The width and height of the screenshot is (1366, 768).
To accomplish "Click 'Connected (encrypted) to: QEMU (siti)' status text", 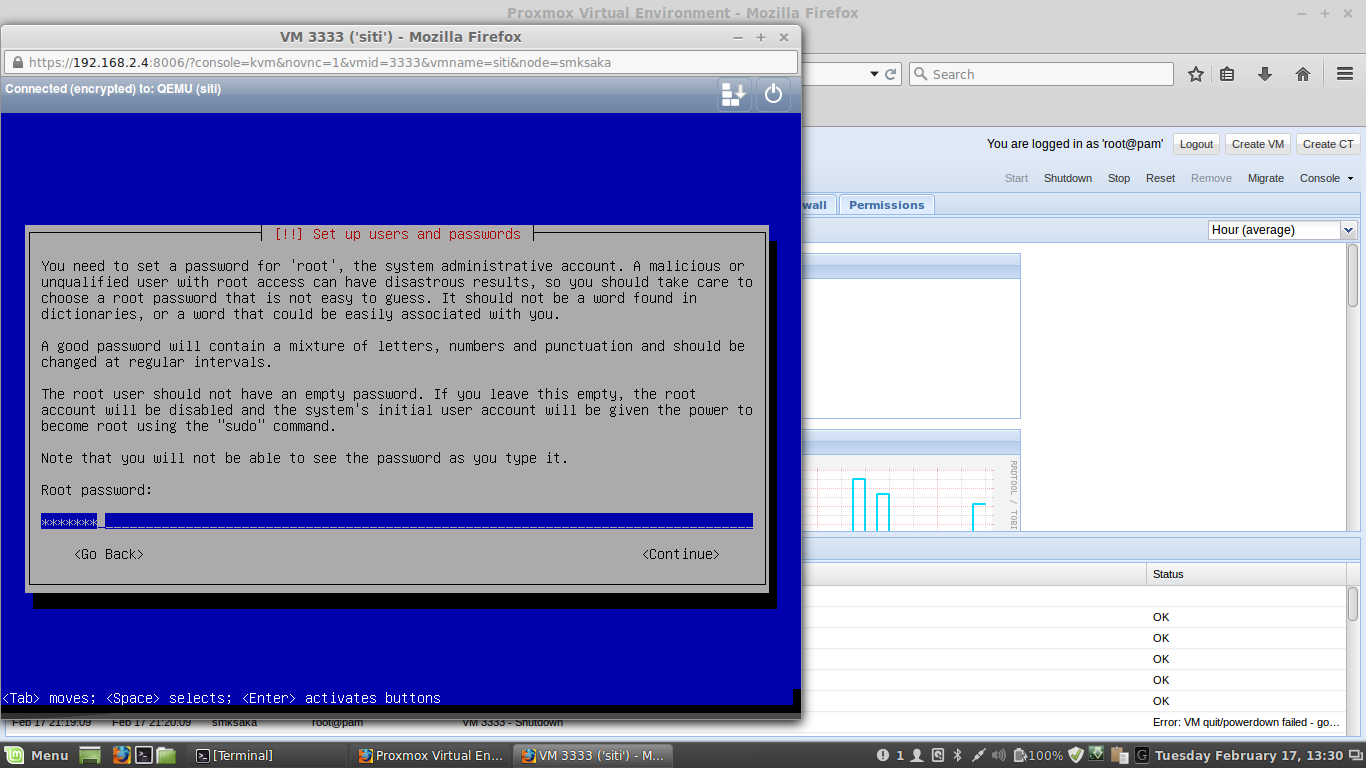I will (113, 89).
